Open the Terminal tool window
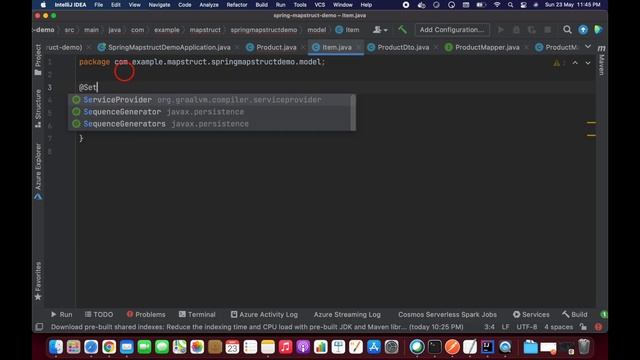The width and height of the screenshot is (640, 360). (197, 314)
